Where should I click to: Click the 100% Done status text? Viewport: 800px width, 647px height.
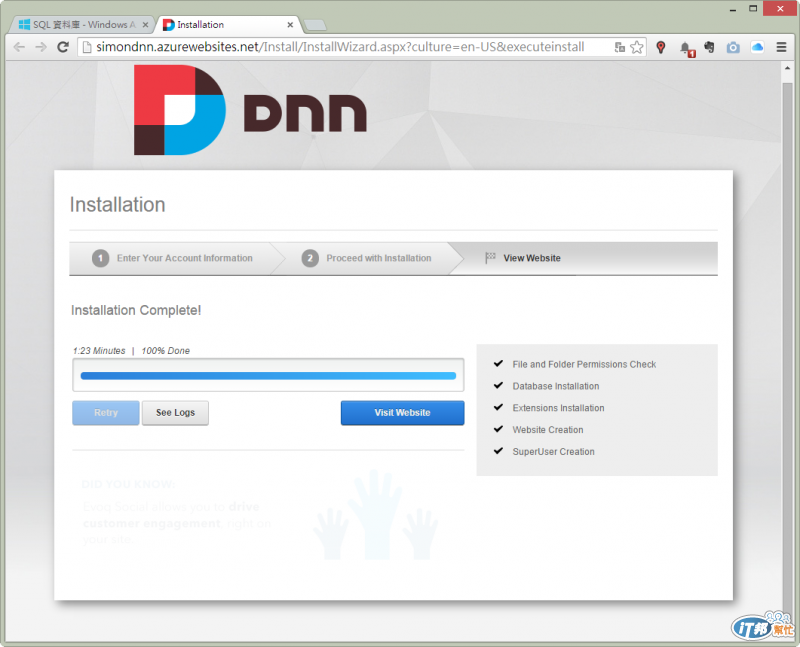pos(165,351)
